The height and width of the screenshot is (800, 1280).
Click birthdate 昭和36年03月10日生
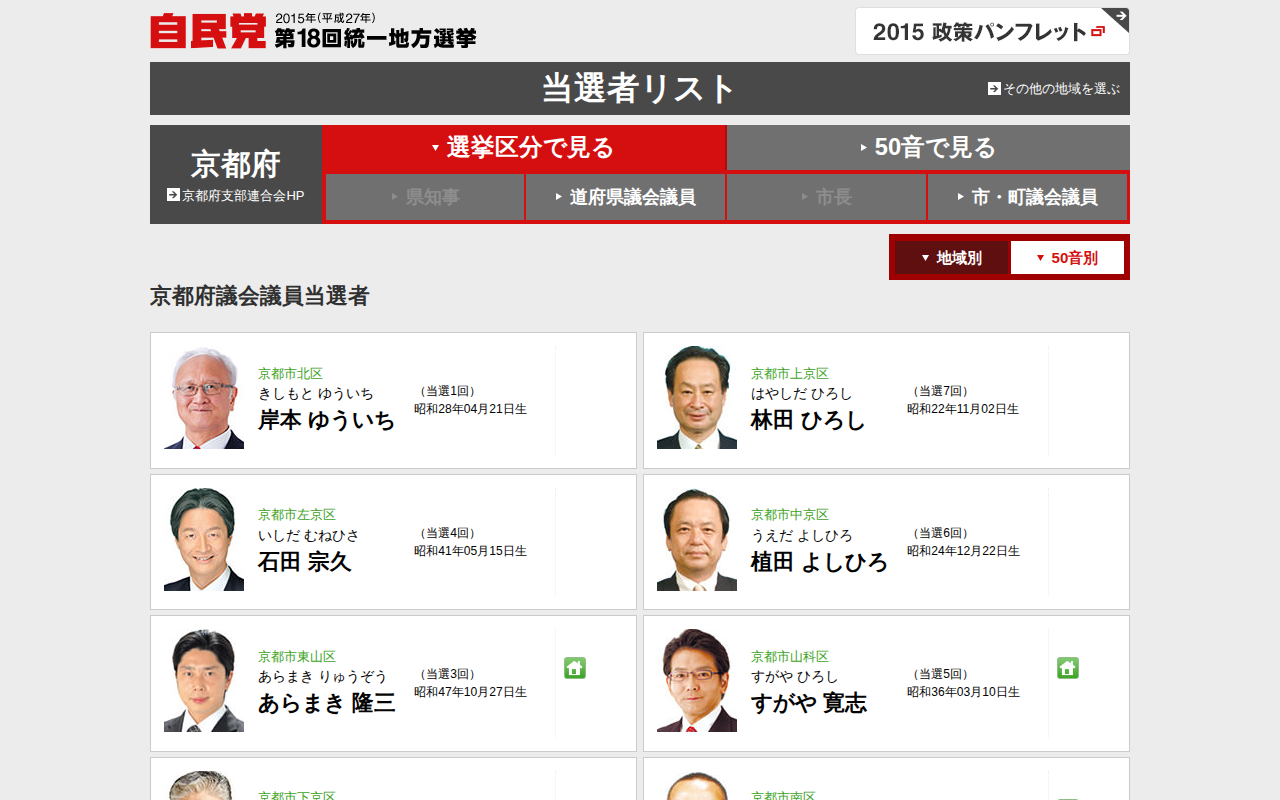pos(963,692)
